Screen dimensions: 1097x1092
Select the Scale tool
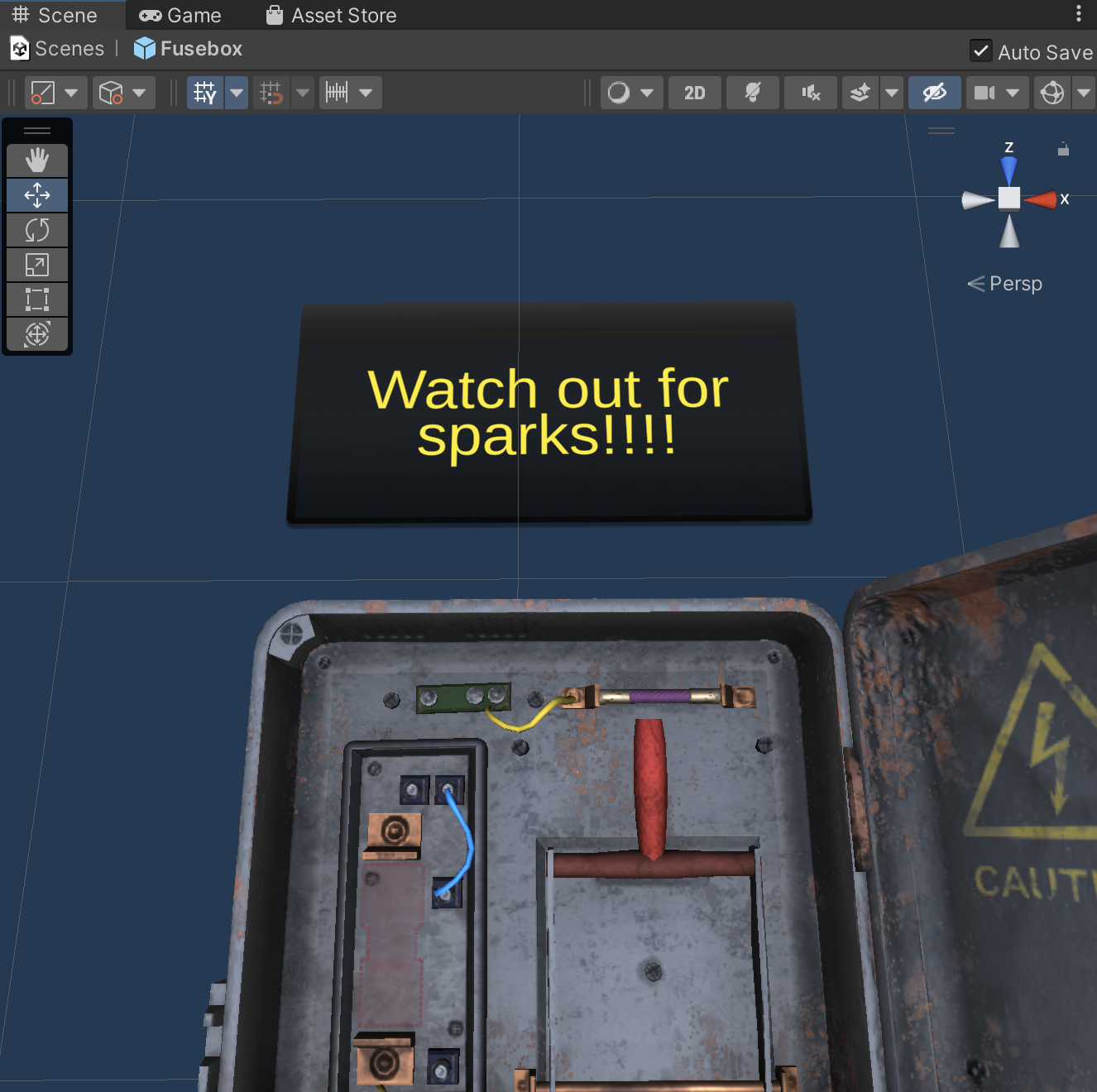pos(37,265)
